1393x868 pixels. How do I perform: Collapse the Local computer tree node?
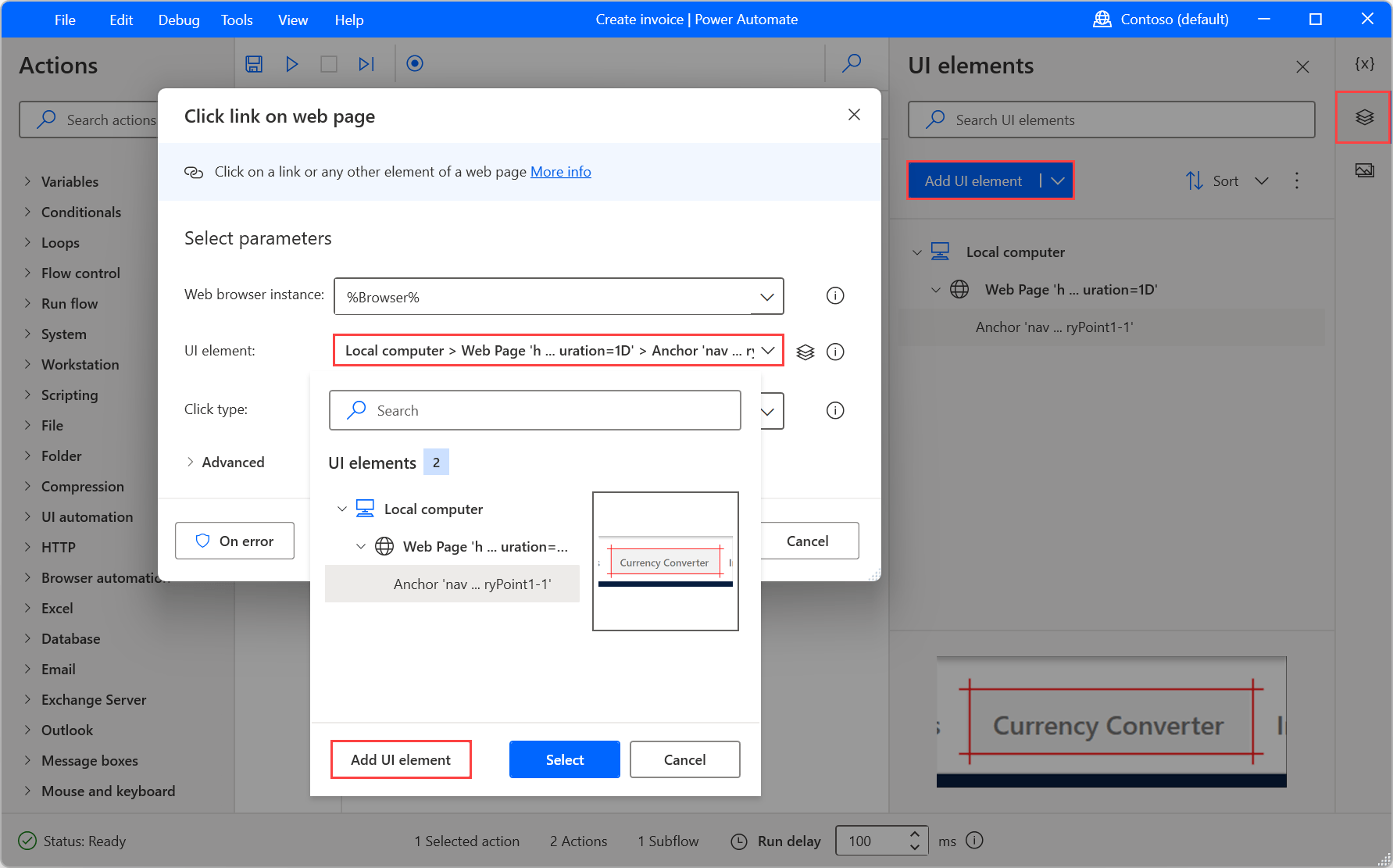point(916,252)
